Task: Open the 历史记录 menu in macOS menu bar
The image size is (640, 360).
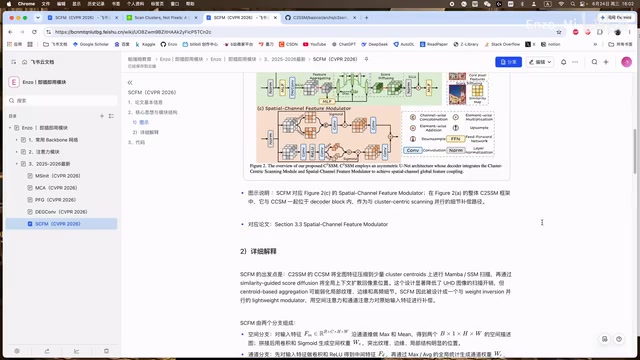Action: point(96,4)
